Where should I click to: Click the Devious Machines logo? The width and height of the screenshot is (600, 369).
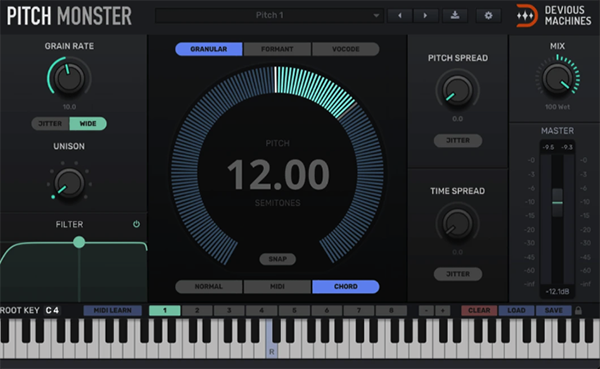tap(553, 16)
